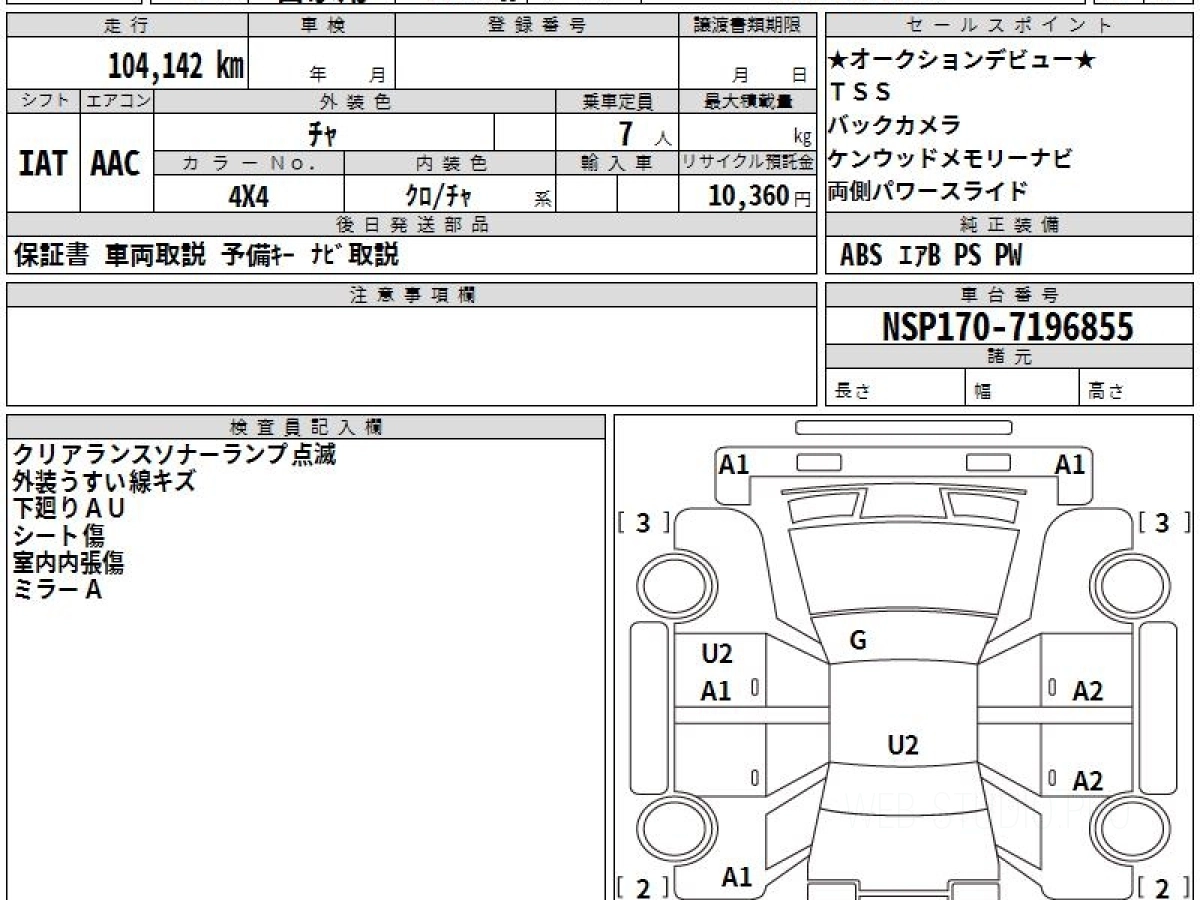This screenshot has height=900, width=1200.
Task: Select the 室内内張傷 note
Action: tap(68, 563)
